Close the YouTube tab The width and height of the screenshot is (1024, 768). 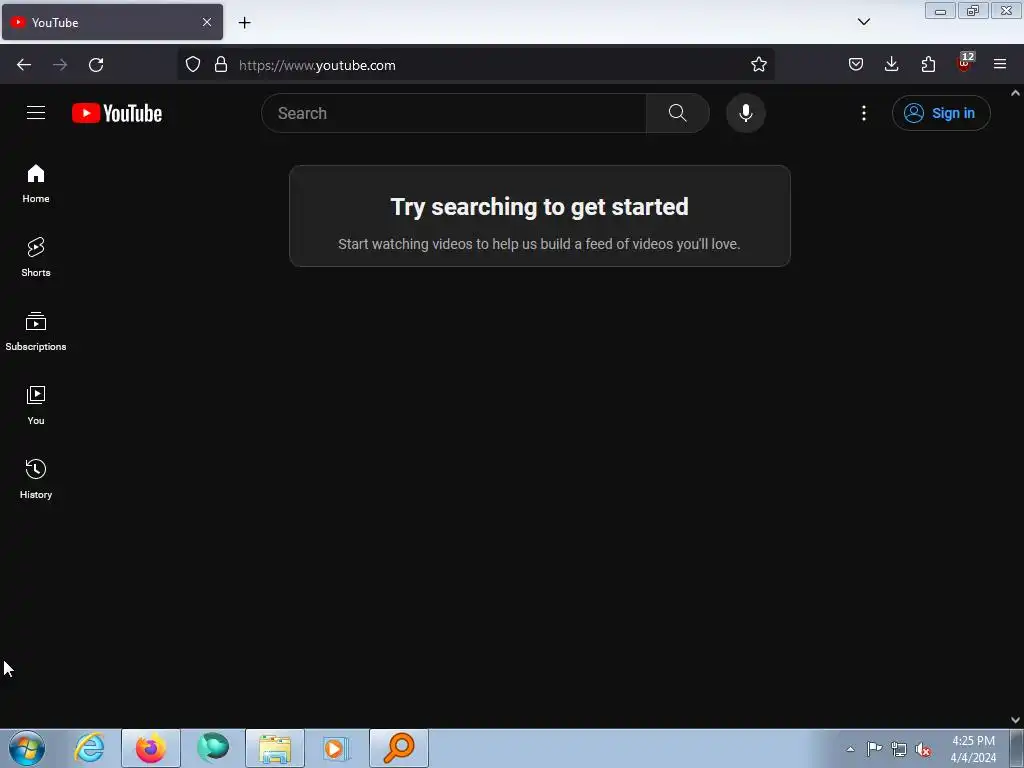pos(207,22)
